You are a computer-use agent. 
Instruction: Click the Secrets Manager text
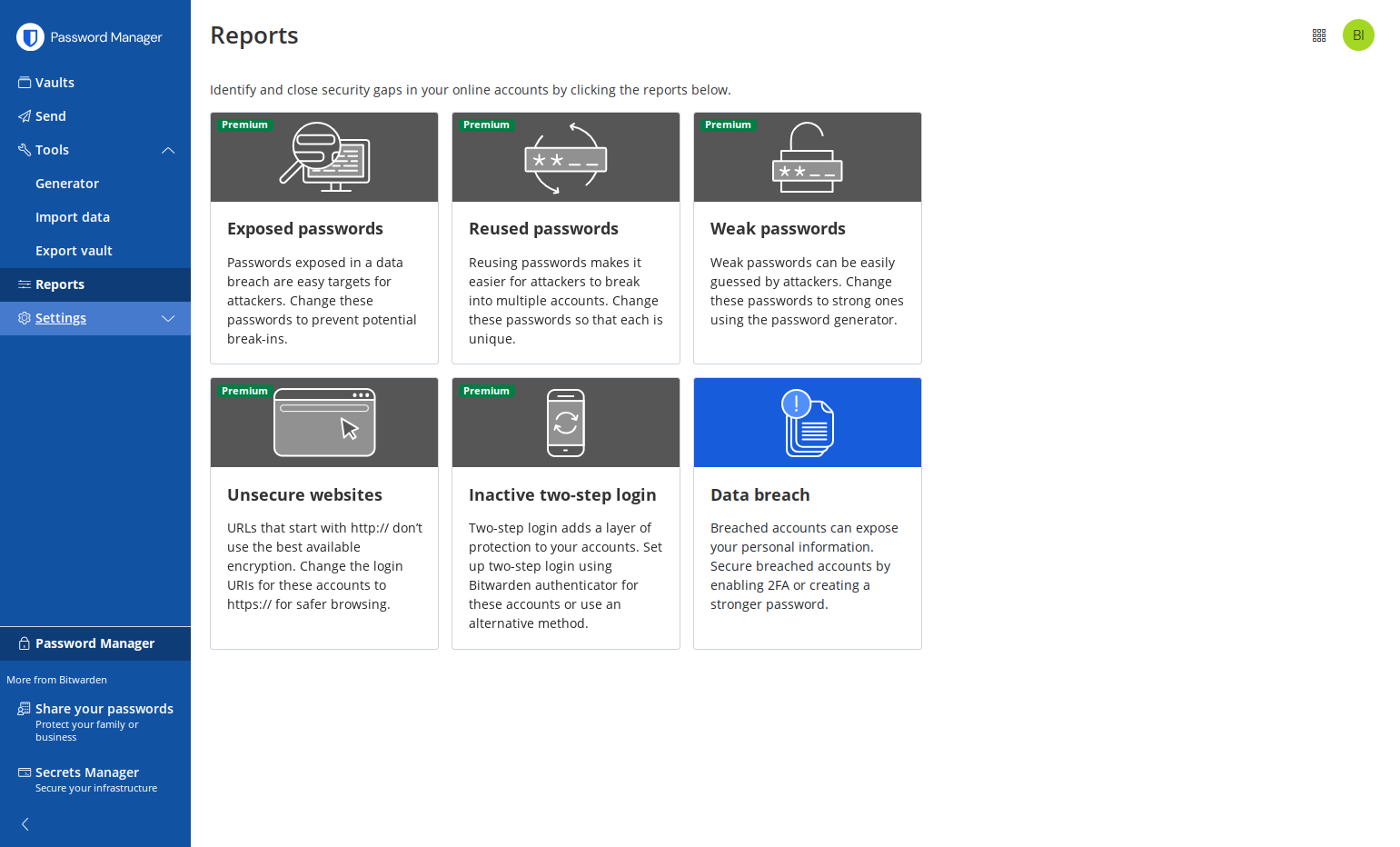pyautogui.click(x=87, y=772)
